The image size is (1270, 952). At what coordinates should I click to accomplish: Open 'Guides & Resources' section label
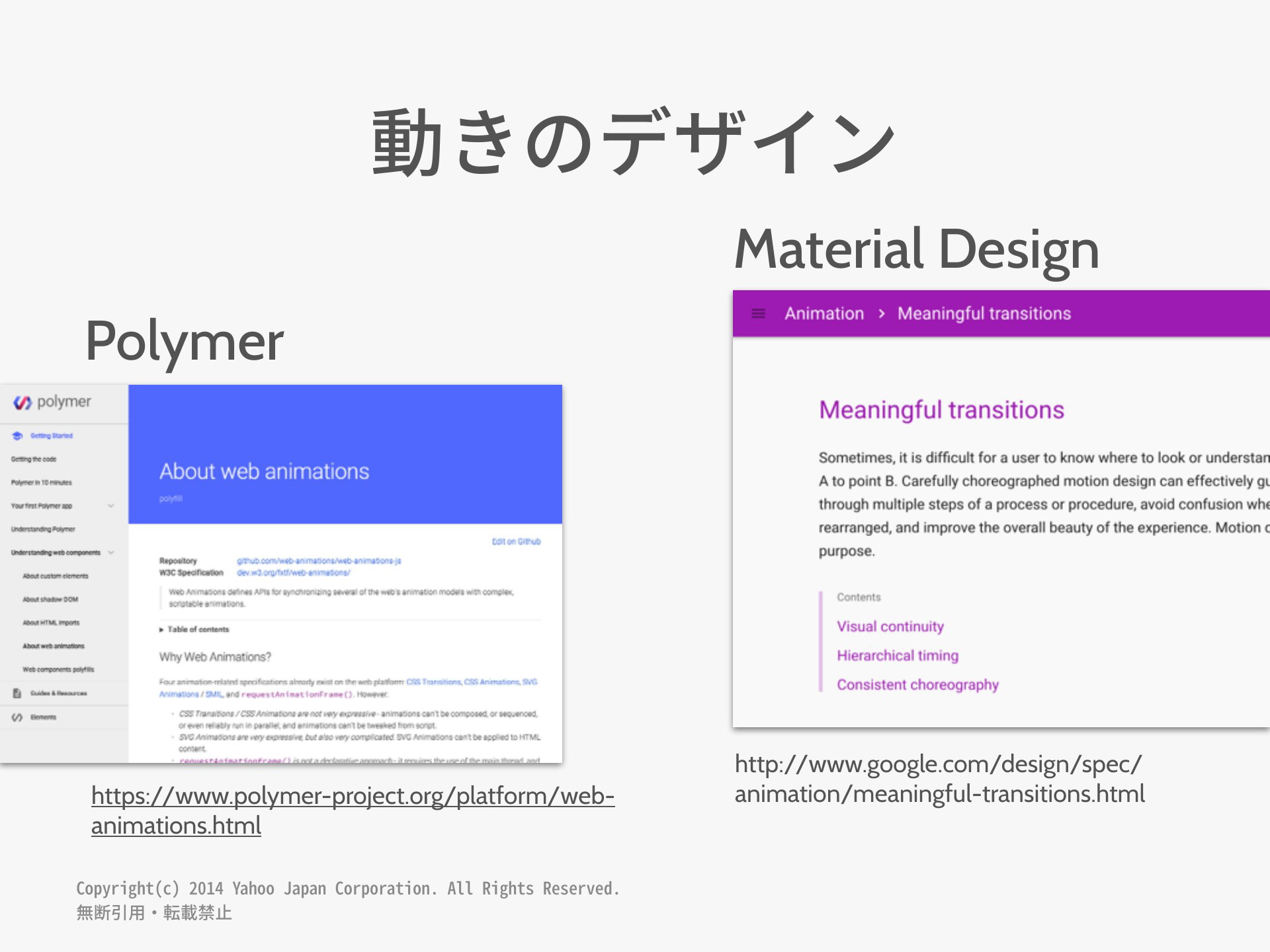(58, 694)
